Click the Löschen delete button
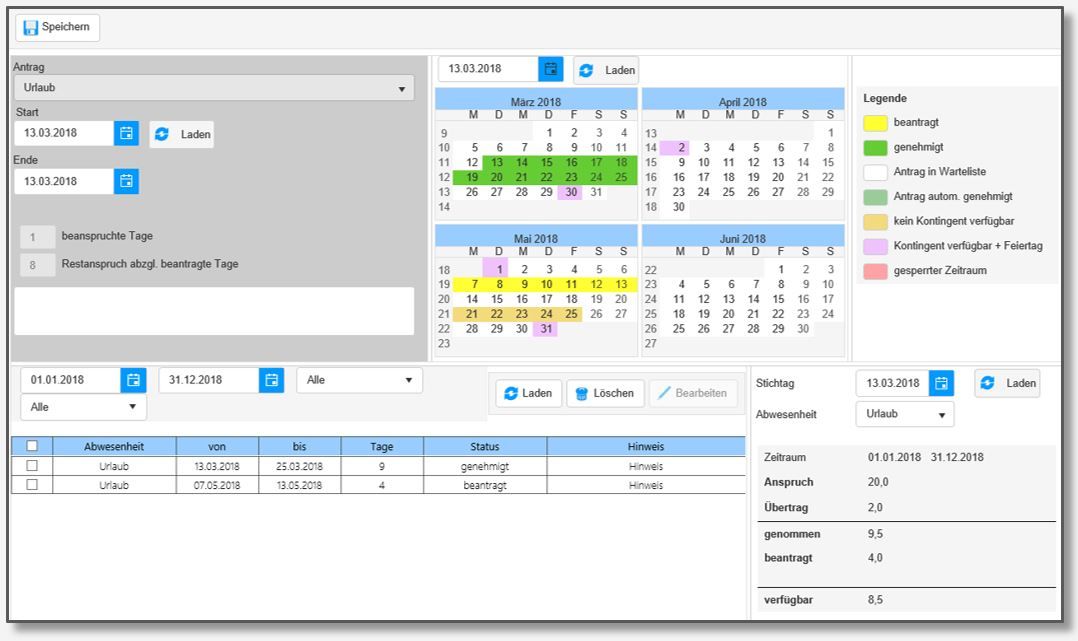This screenshot has height=641, width=1078. point(606,393)
